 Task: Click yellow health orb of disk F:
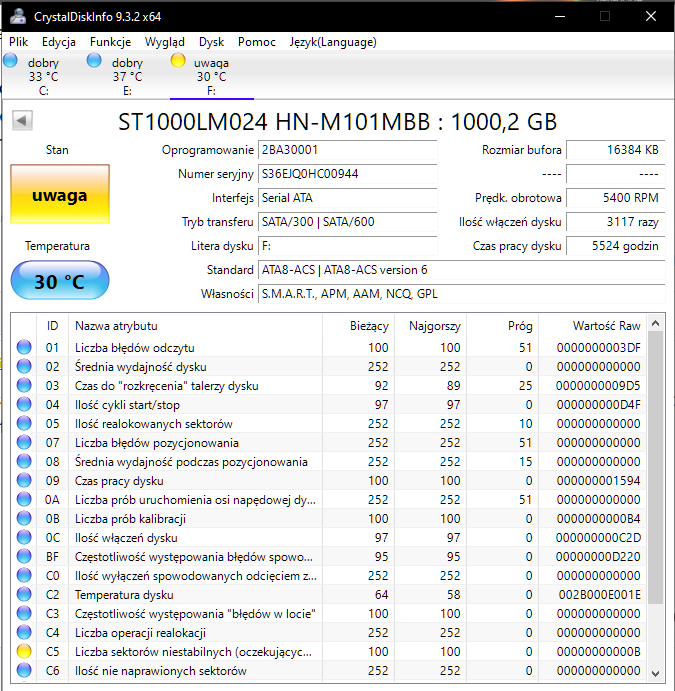[178, 60]
